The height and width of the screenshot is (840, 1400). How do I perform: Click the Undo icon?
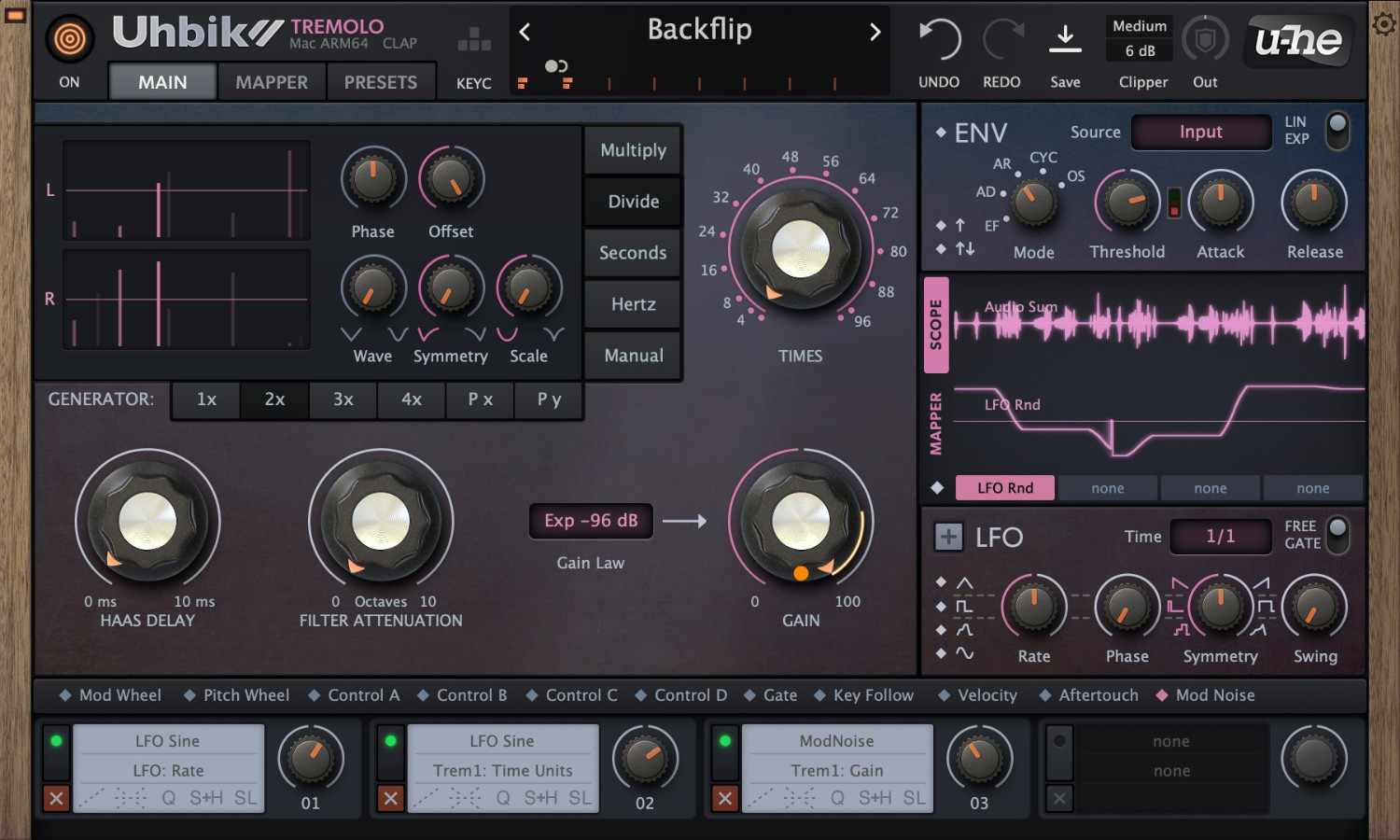point(938,39)
